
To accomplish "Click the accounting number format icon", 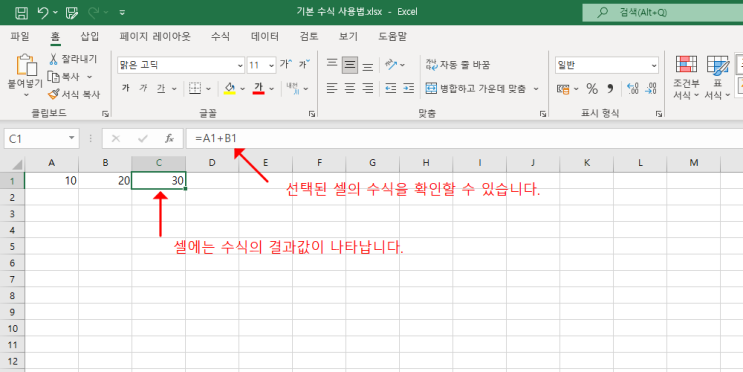I will click(563, 89).
